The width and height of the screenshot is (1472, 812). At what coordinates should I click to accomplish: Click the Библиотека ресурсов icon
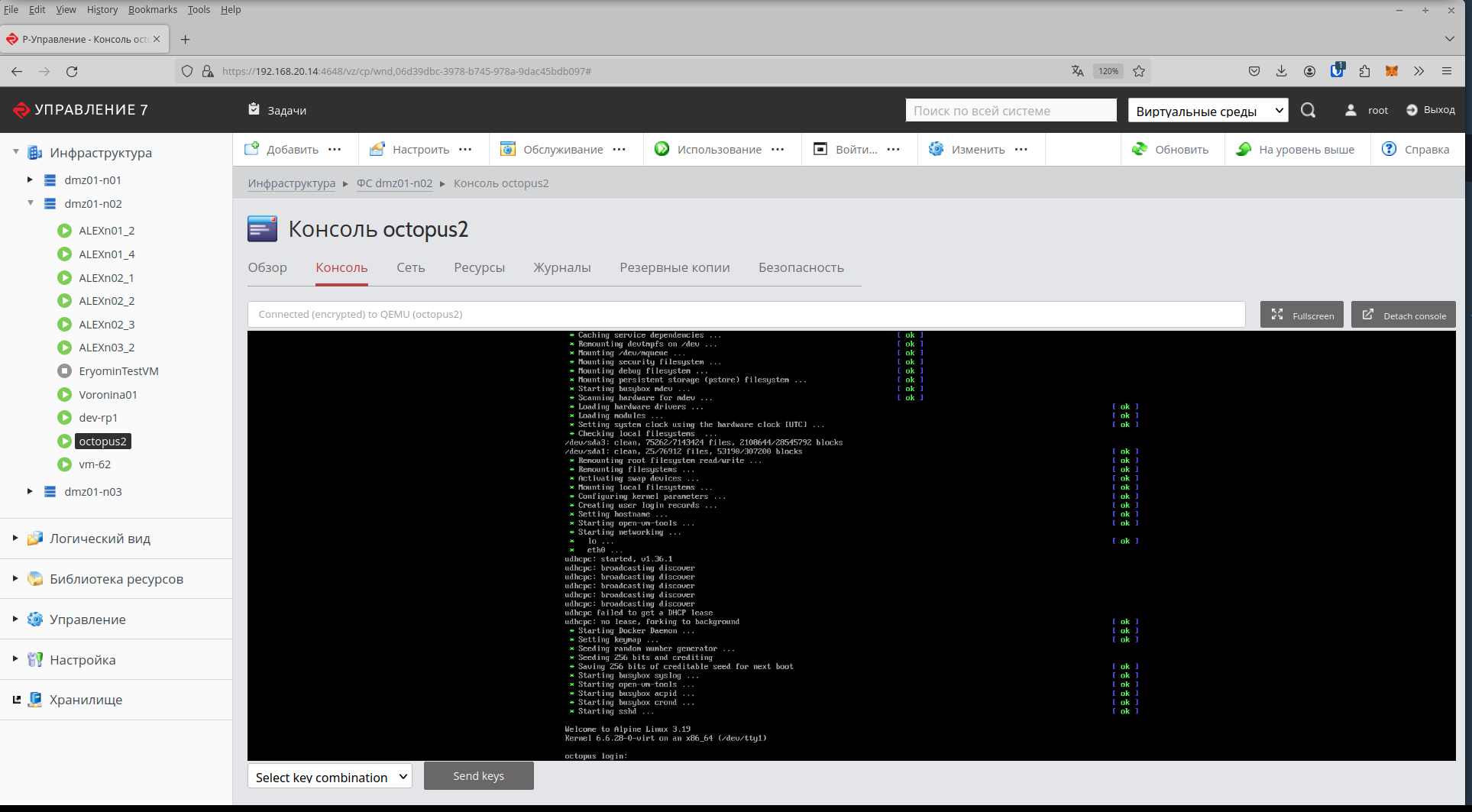(x=34, y=579)
